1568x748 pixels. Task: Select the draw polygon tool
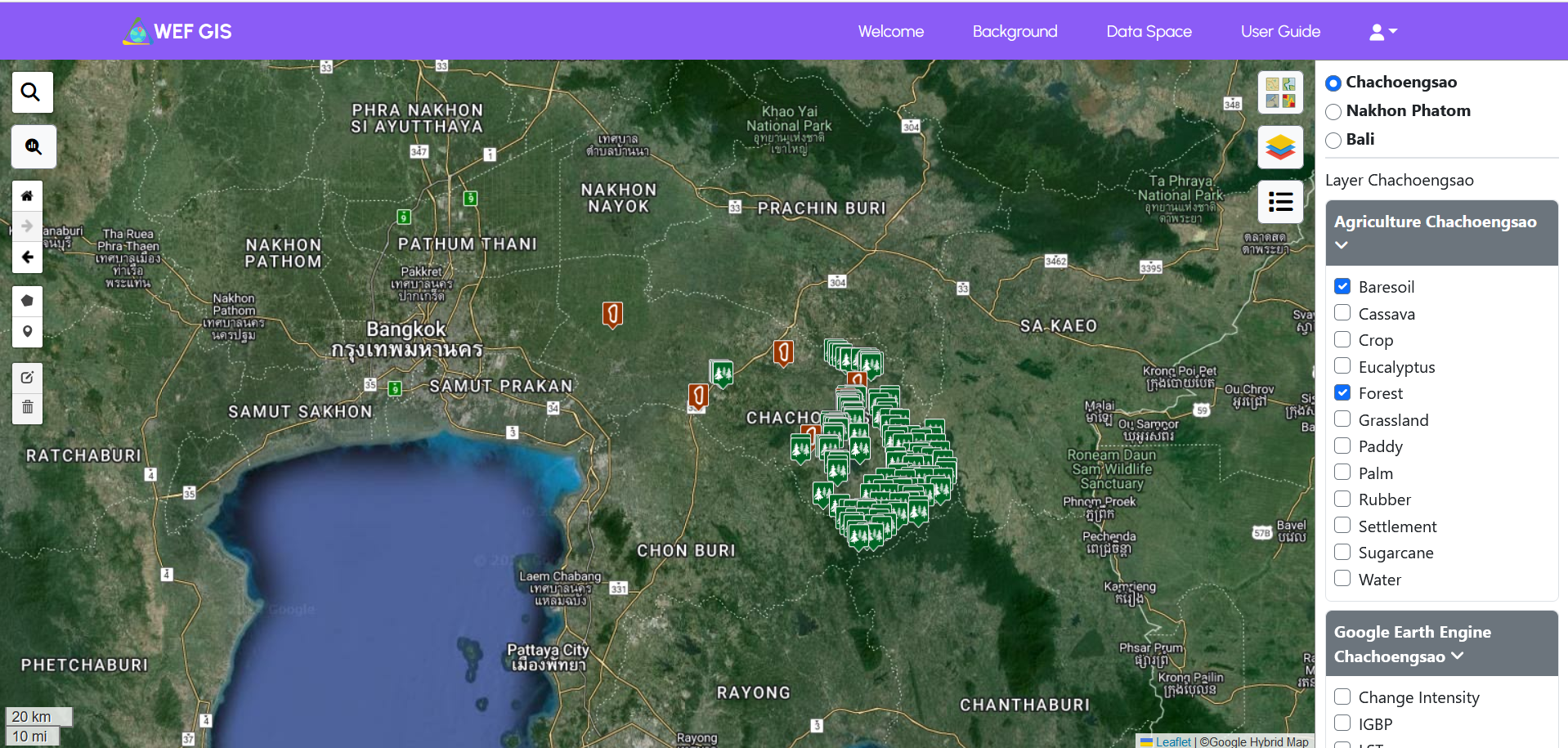(27, 301)
